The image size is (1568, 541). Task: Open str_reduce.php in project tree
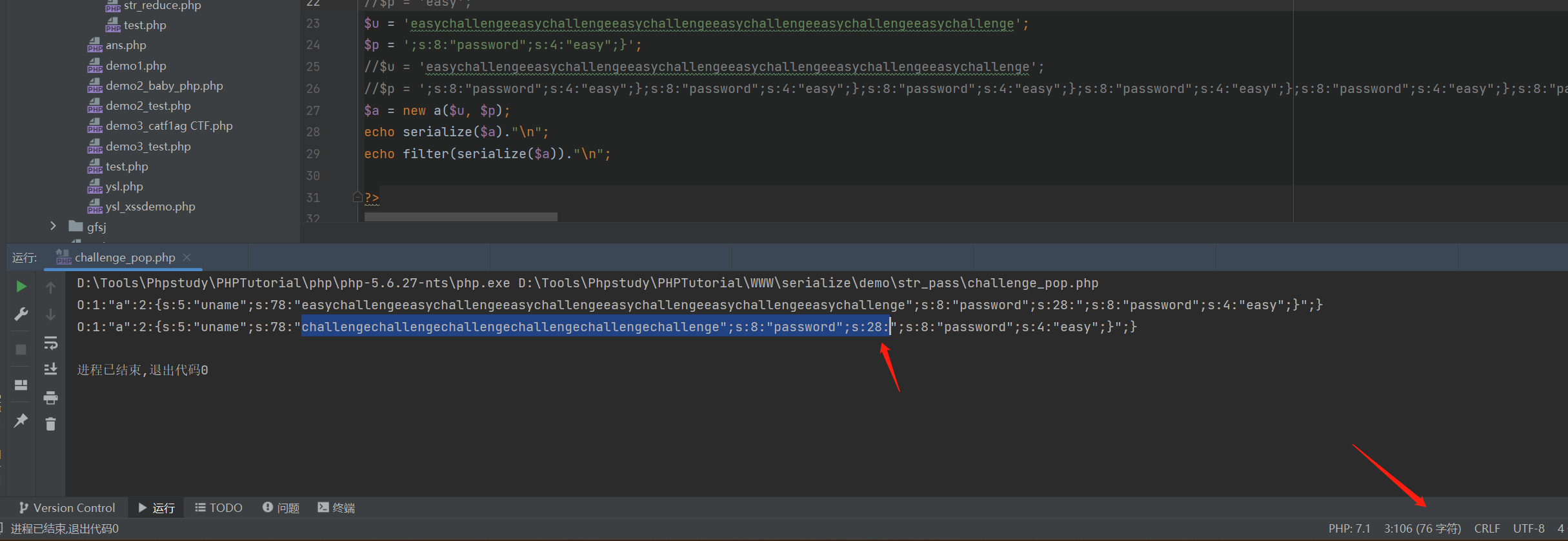click(x=162, y=6)
